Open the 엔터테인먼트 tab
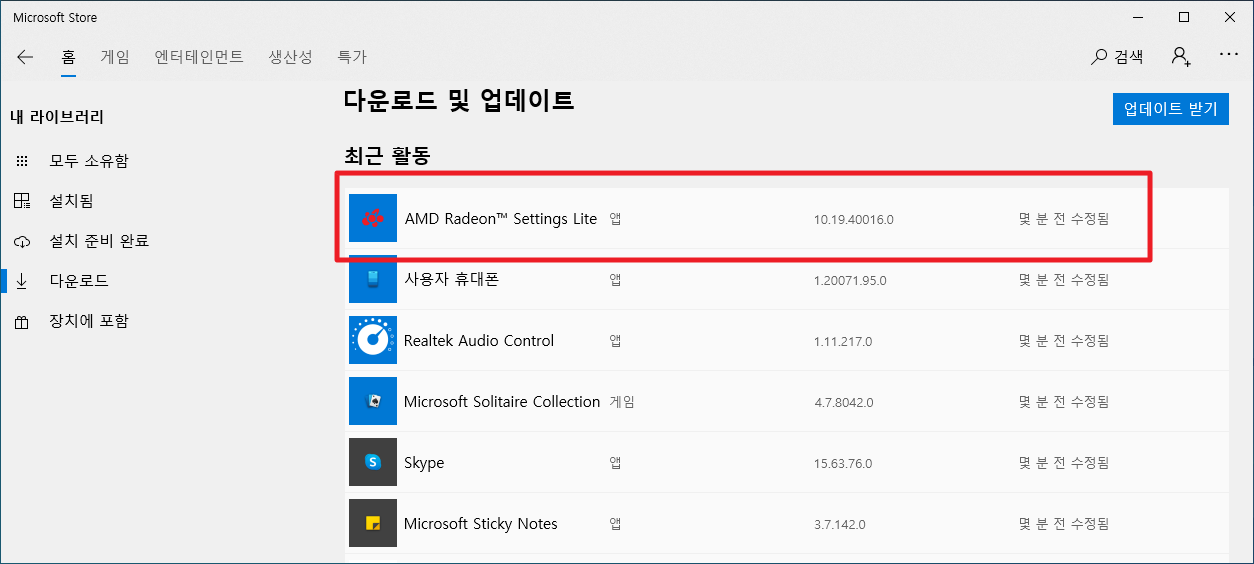The width and height of the screenshot is (1254, 564). pos(199,57)
